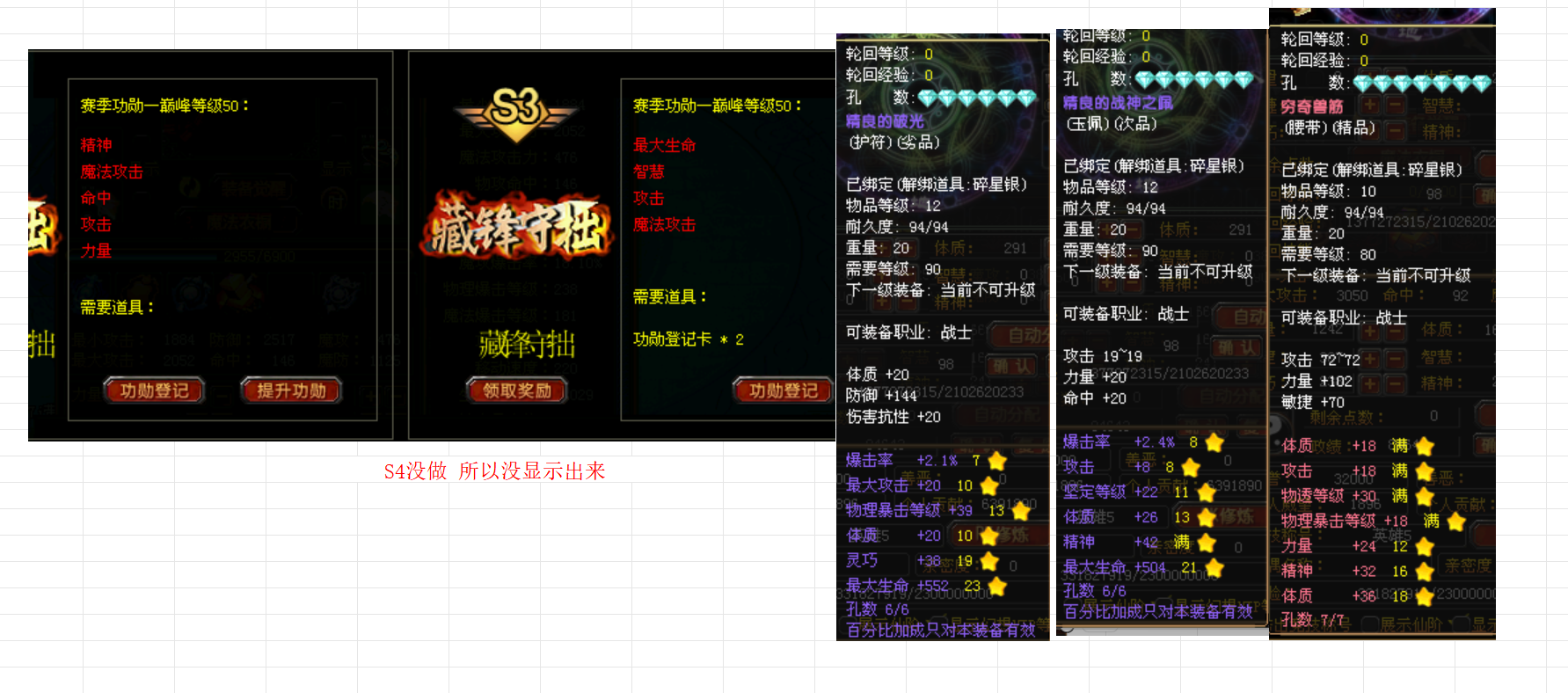Screen dimensions: 1568x693
Task: Click the star beside 最大生命 +552
Action: coord(996,586)
